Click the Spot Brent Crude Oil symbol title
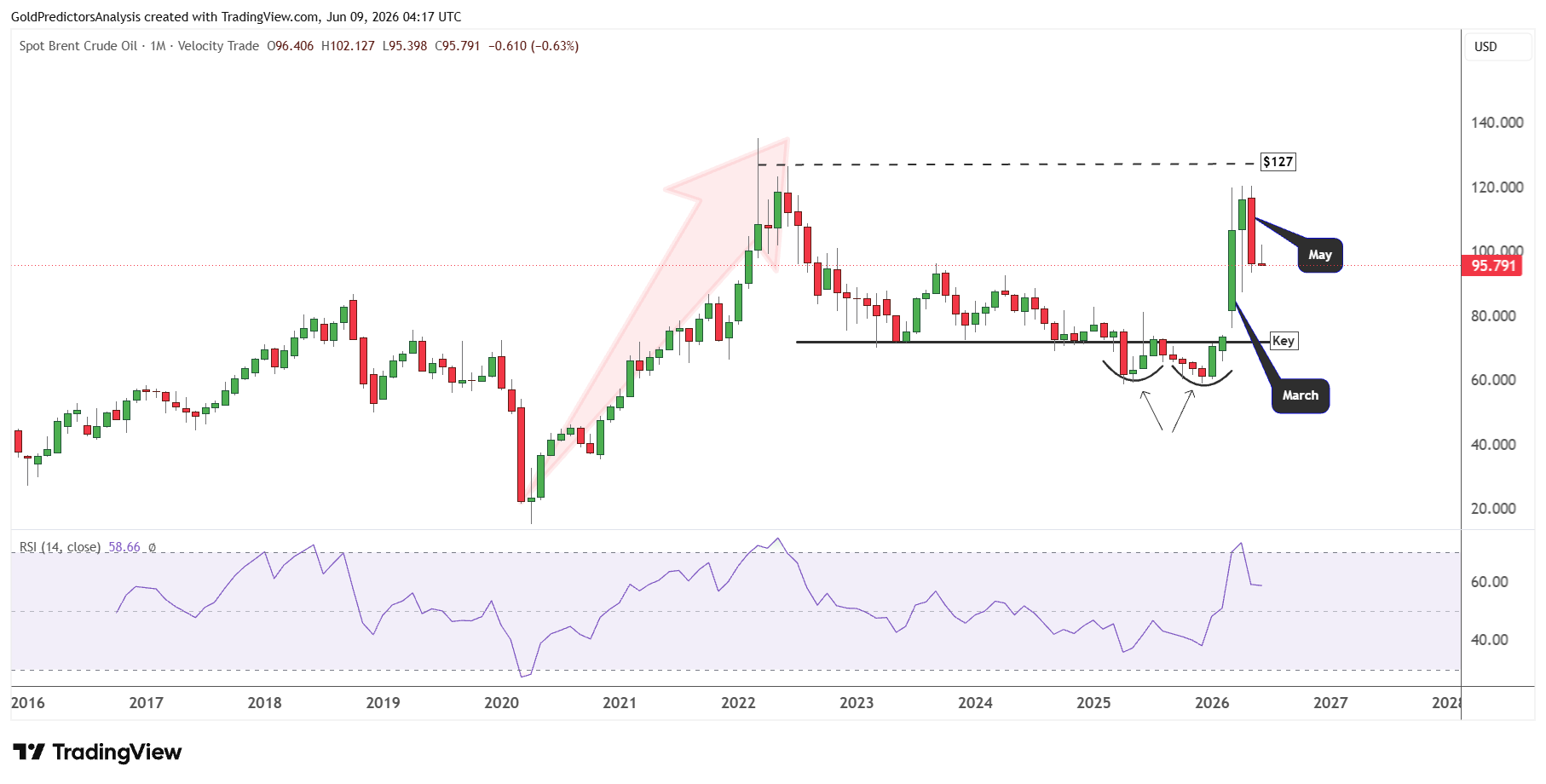The width and height of the screenshot is (1546, 784). (x=78, y=46)
